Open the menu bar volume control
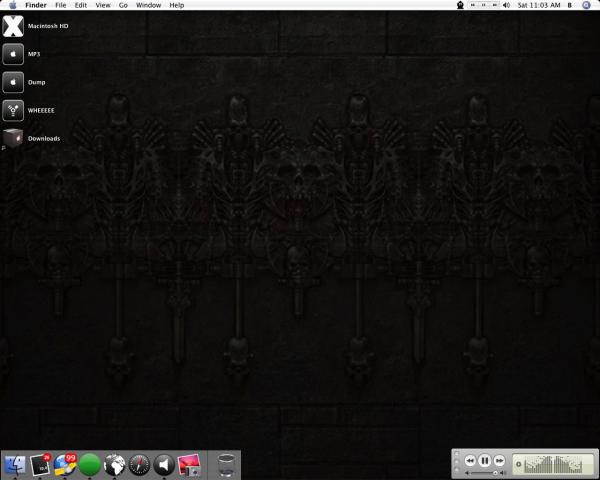The image size is (600, 480). (x=506, y=5)
